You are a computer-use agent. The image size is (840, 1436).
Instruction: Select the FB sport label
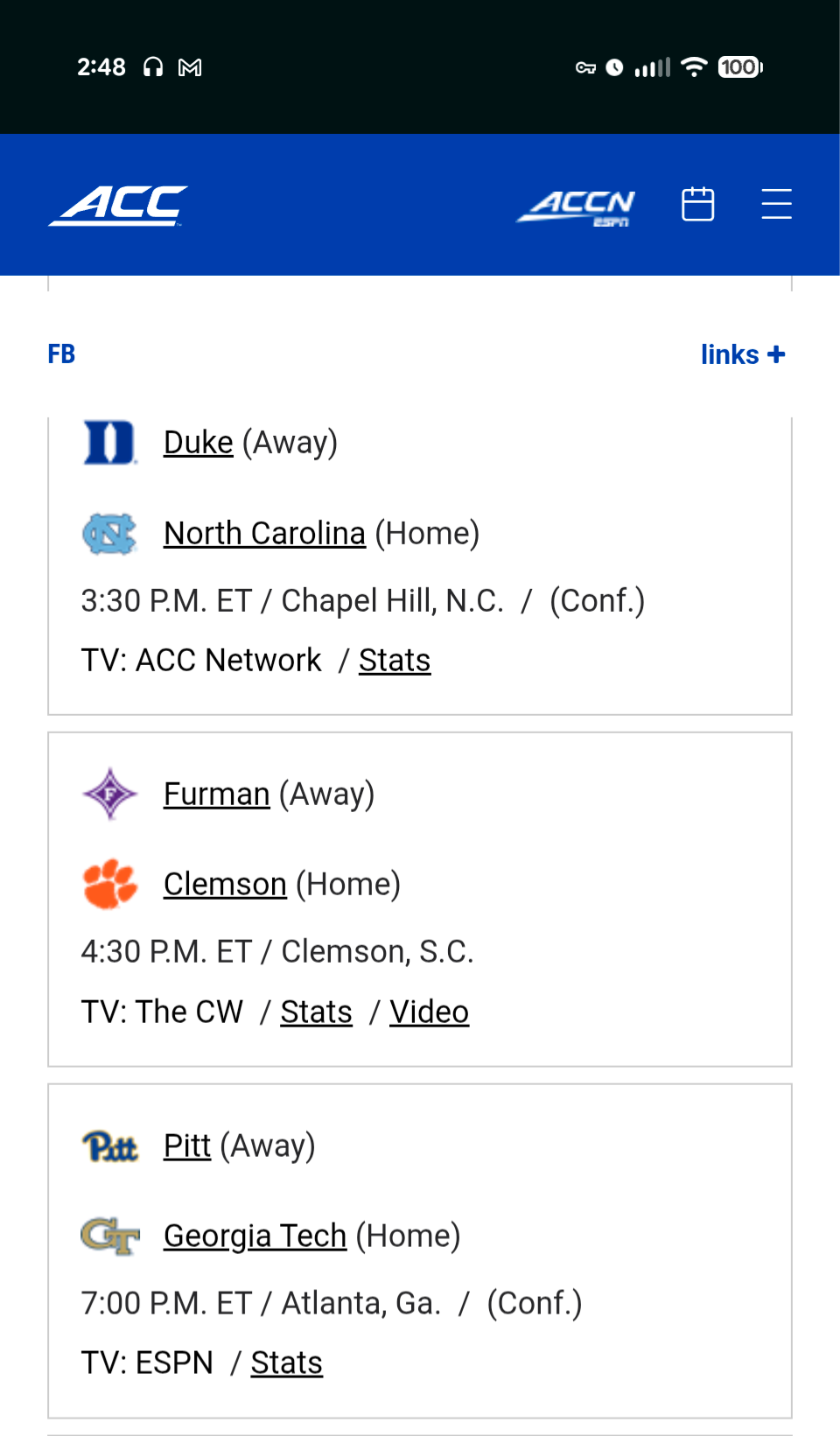coord(61,354)
